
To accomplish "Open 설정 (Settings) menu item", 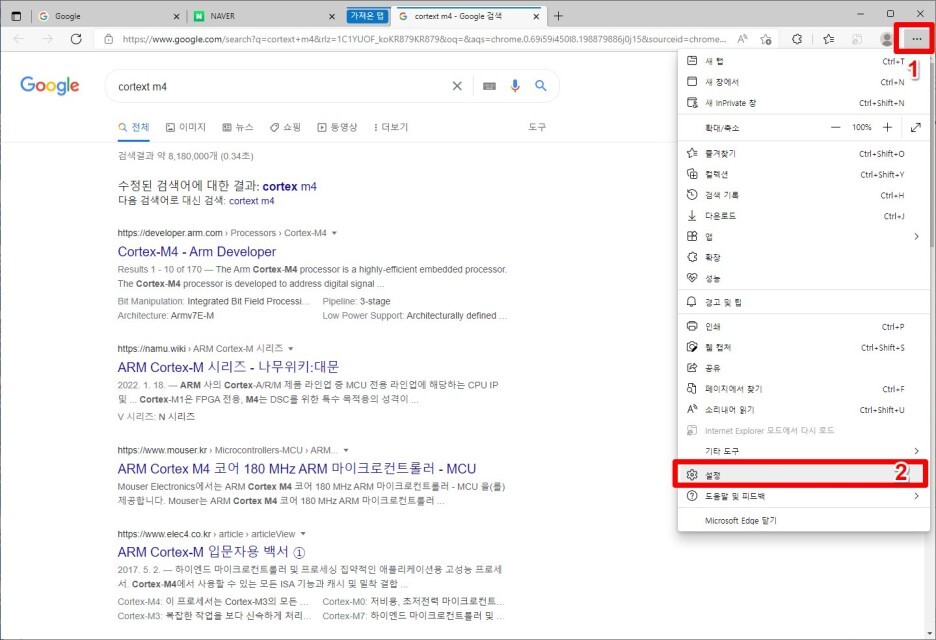I will [803, 475].
